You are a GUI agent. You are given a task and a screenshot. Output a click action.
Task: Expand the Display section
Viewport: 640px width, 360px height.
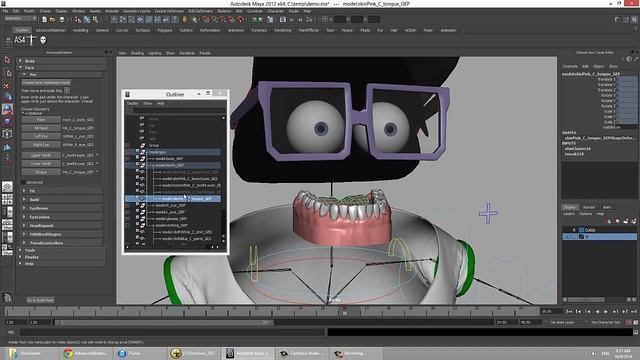click(x=20, y=257)
